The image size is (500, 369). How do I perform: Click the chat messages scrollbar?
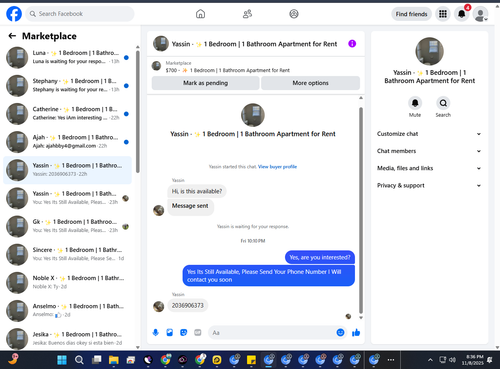click(361, 210)
